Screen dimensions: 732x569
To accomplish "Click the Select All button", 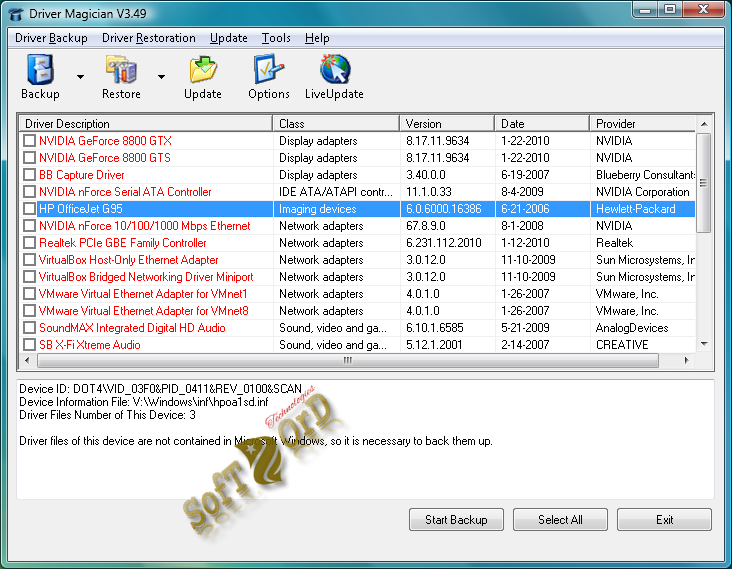I will click(560, 520).
